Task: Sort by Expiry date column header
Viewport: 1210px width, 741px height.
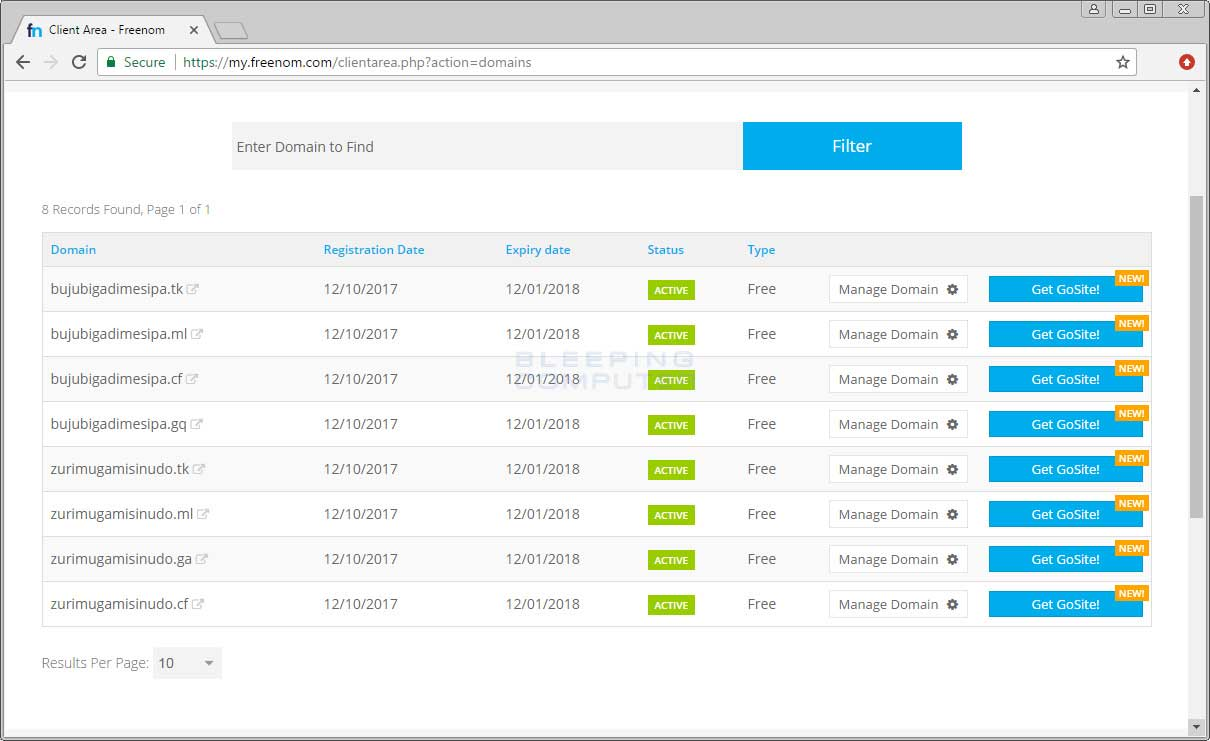Action: click(538, 250)
